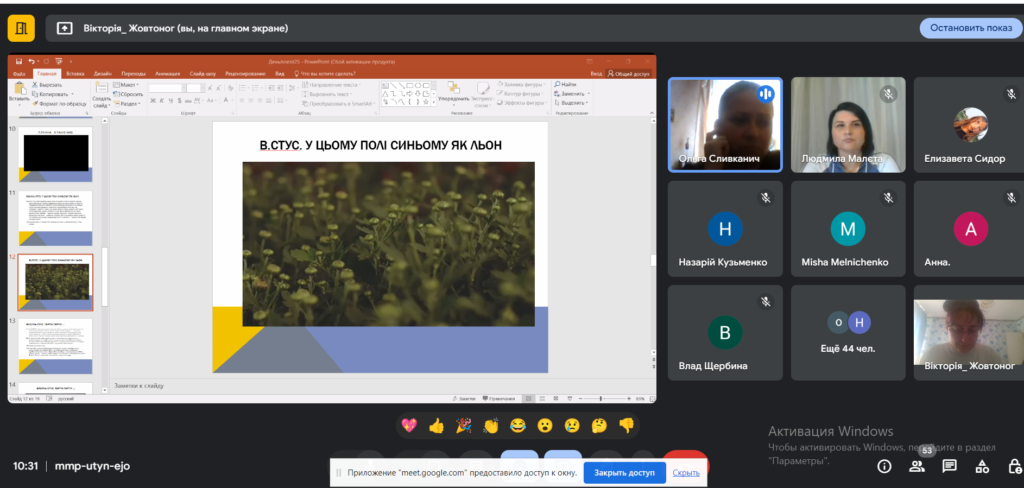
Task: Open the Activities shapes icon
Action: point(982,466)
